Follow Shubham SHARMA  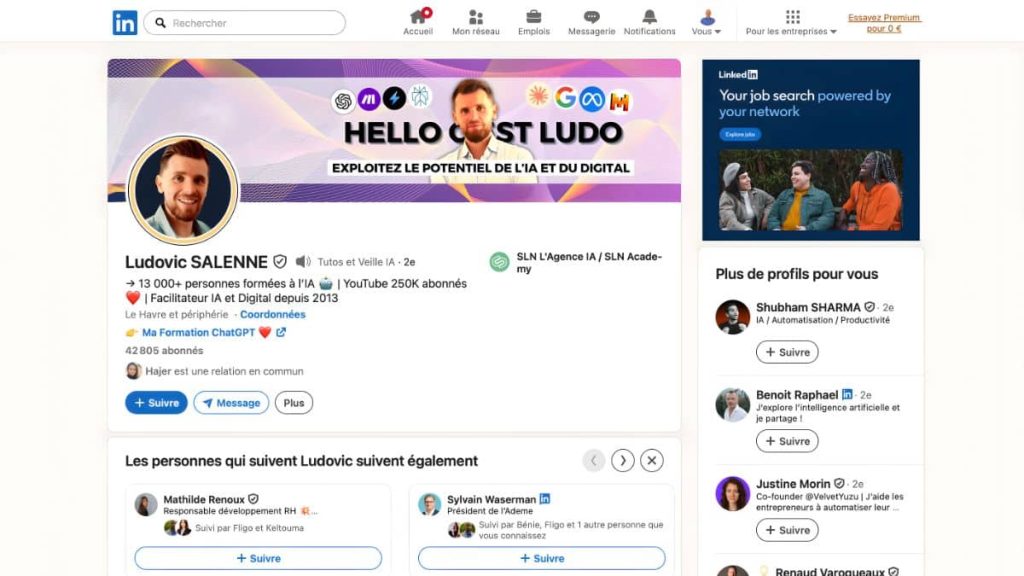point(787,352)
